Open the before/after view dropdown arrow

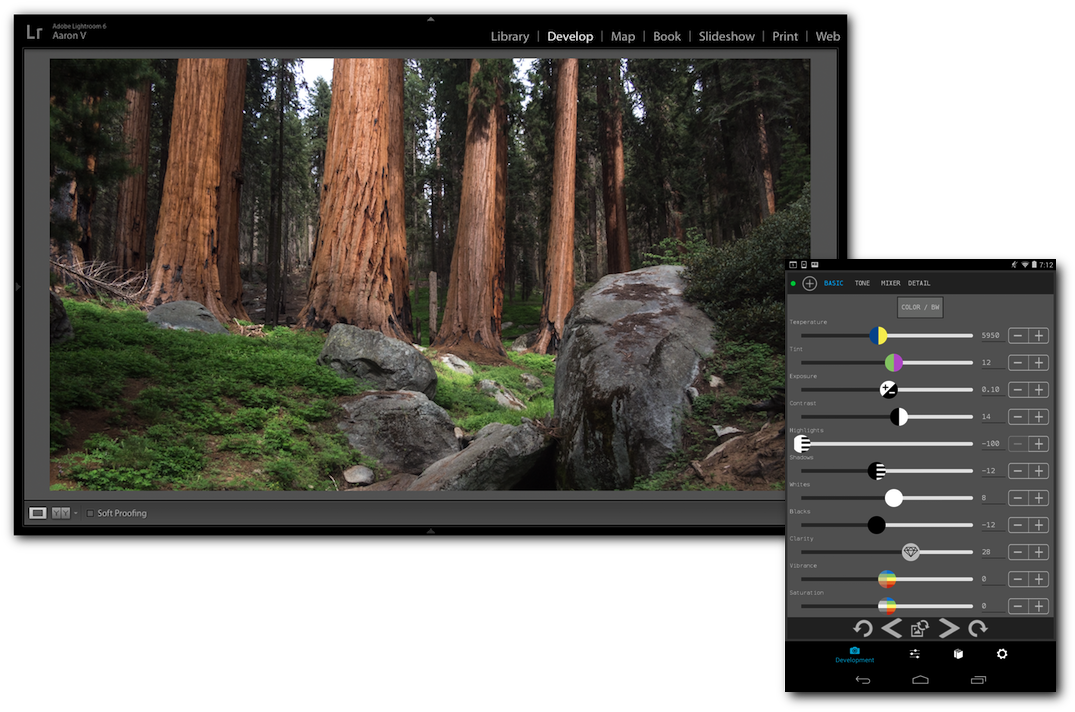[x=75, y=513]
